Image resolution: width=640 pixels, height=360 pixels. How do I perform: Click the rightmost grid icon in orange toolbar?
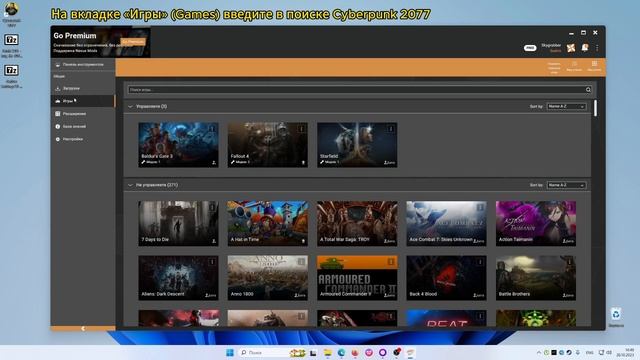click(x=594, y=66)
